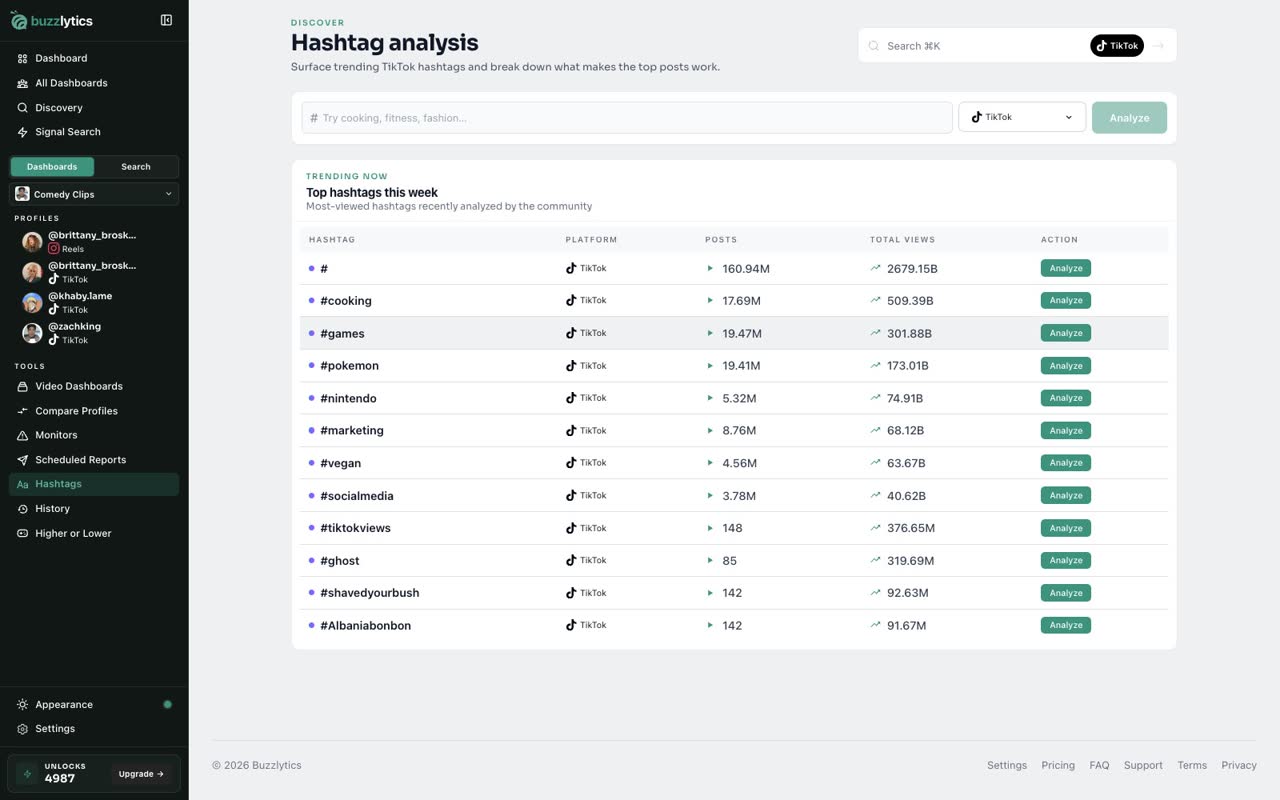This screenshot has width=1280, height=800.
Task: Collapse the sidebar panel icon
Action: tap(166, 20)
